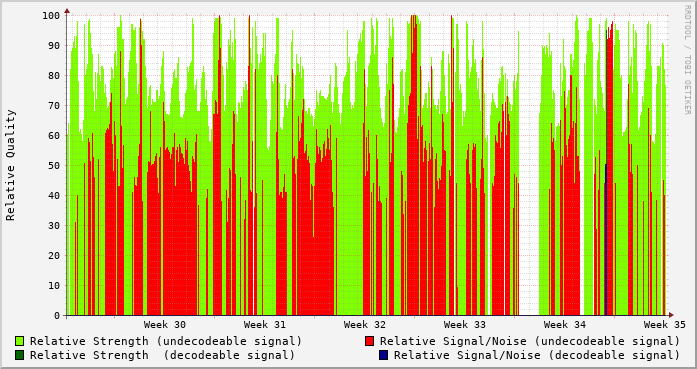Click the Relative Strength (decodeable signal) legend text

[x=162, y=355]
